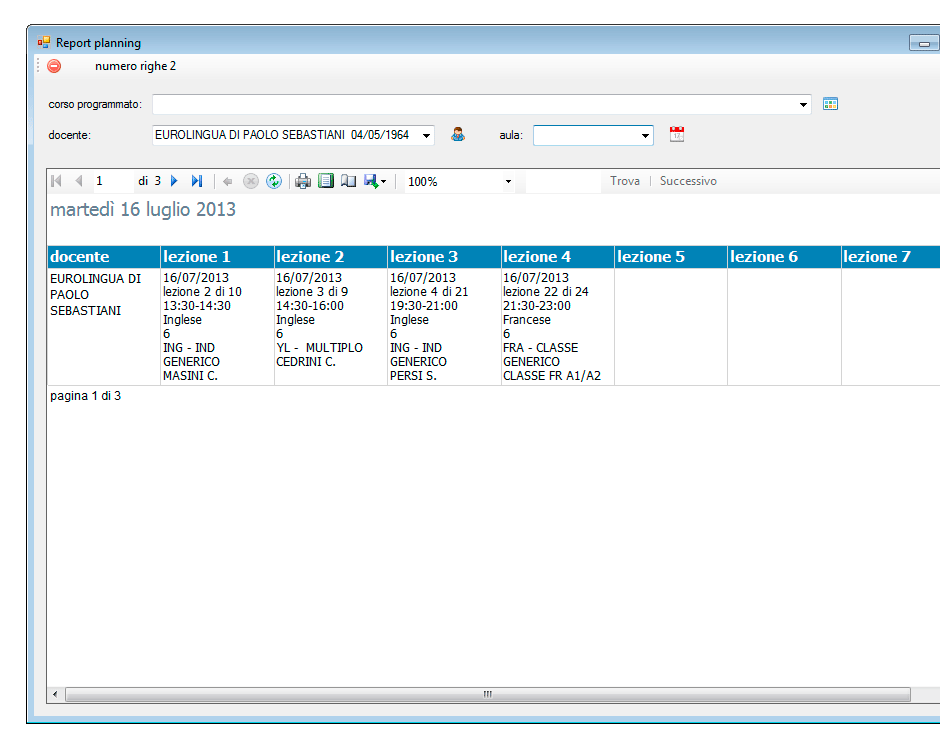940x748 pixels.
Task: Click the CLASSE FR A1/A2 text
Action: click(x=552, y=376)
